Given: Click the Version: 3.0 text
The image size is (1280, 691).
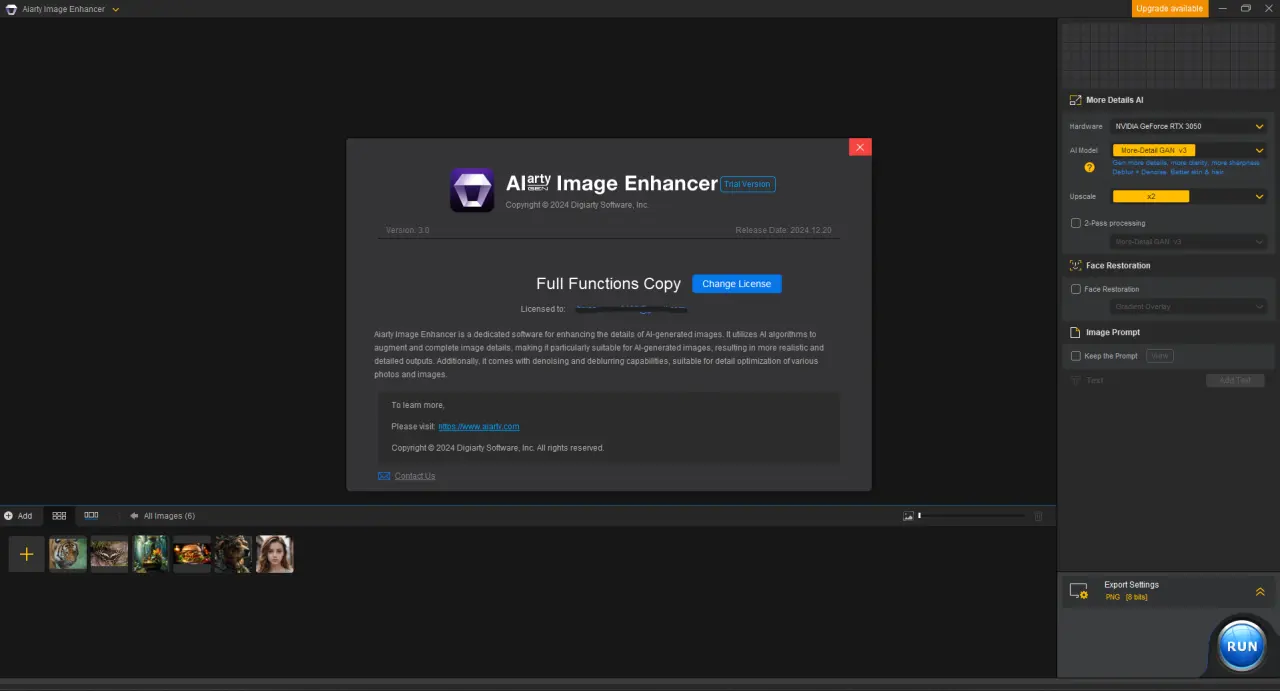Looking at the screenshot, I should [x=408, y=230].
